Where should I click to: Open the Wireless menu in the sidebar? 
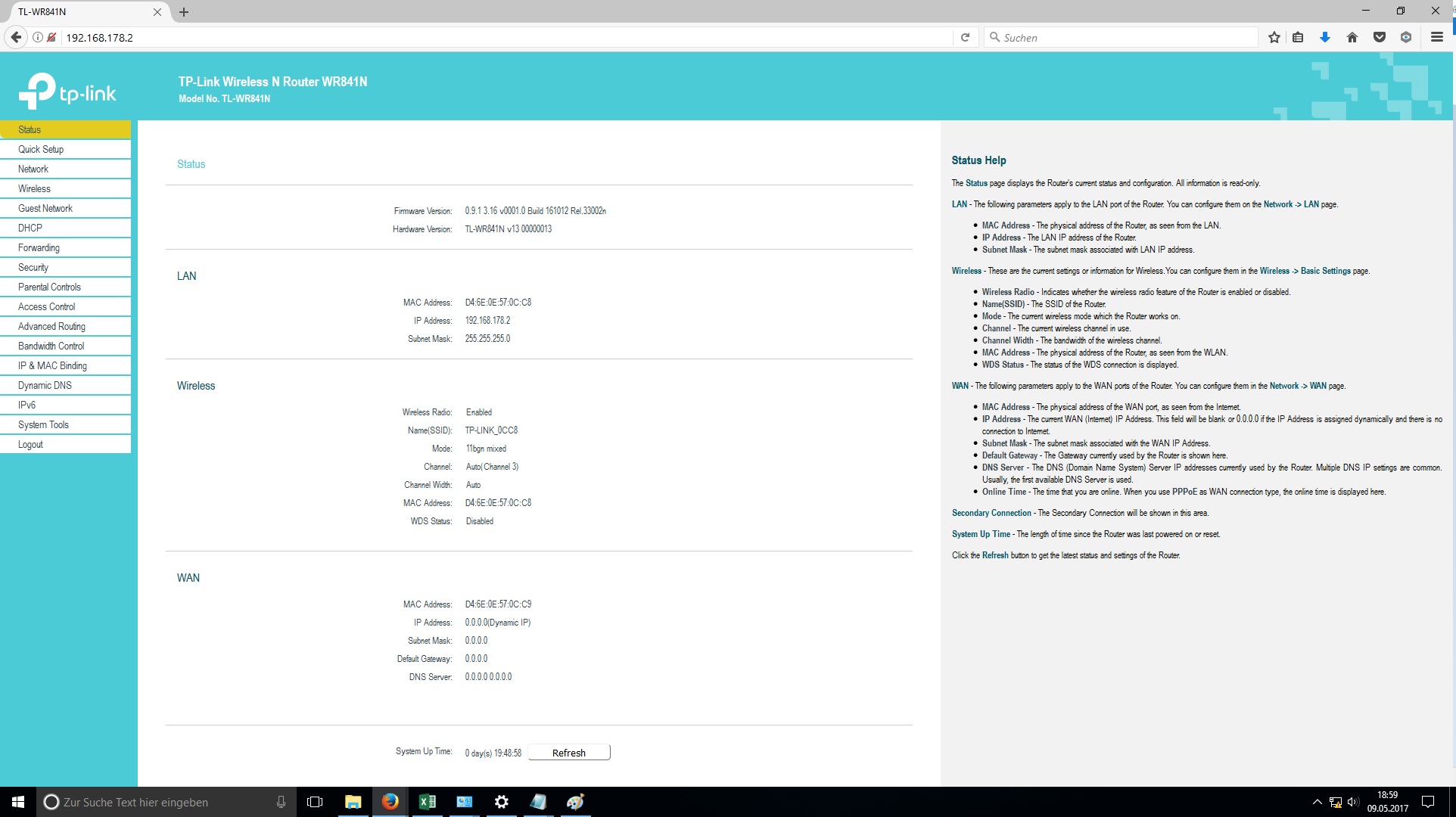[x=35, y=188]
